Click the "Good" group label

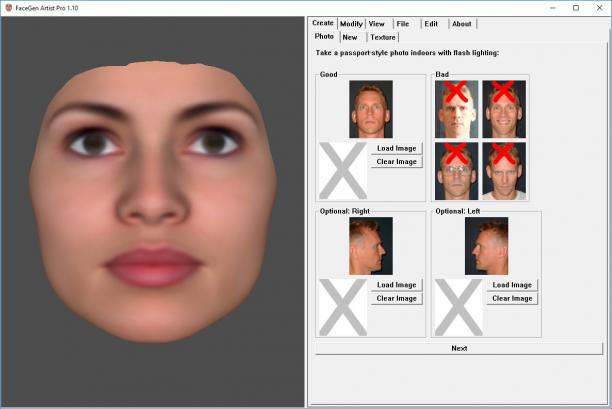point(328,74)
